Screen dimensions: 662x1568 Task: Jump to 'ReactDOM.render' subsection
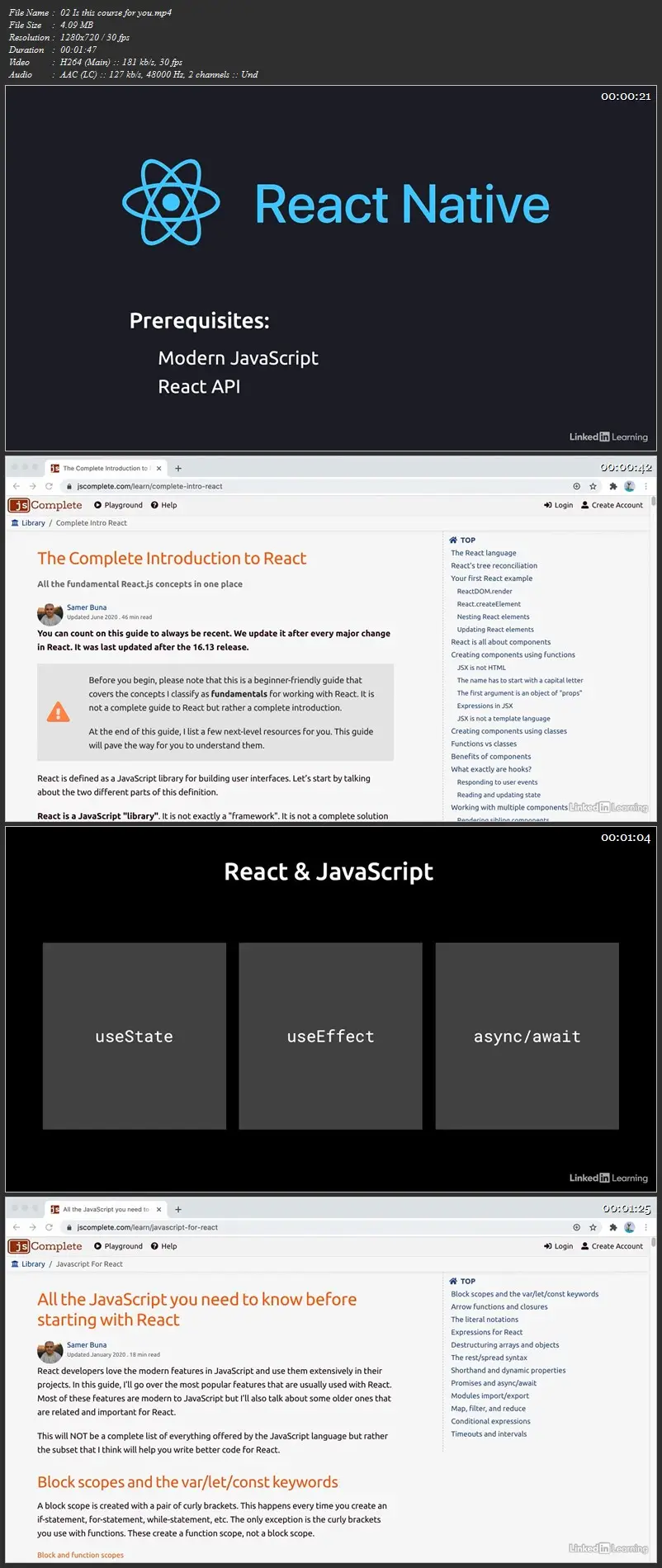click(485, 592)
